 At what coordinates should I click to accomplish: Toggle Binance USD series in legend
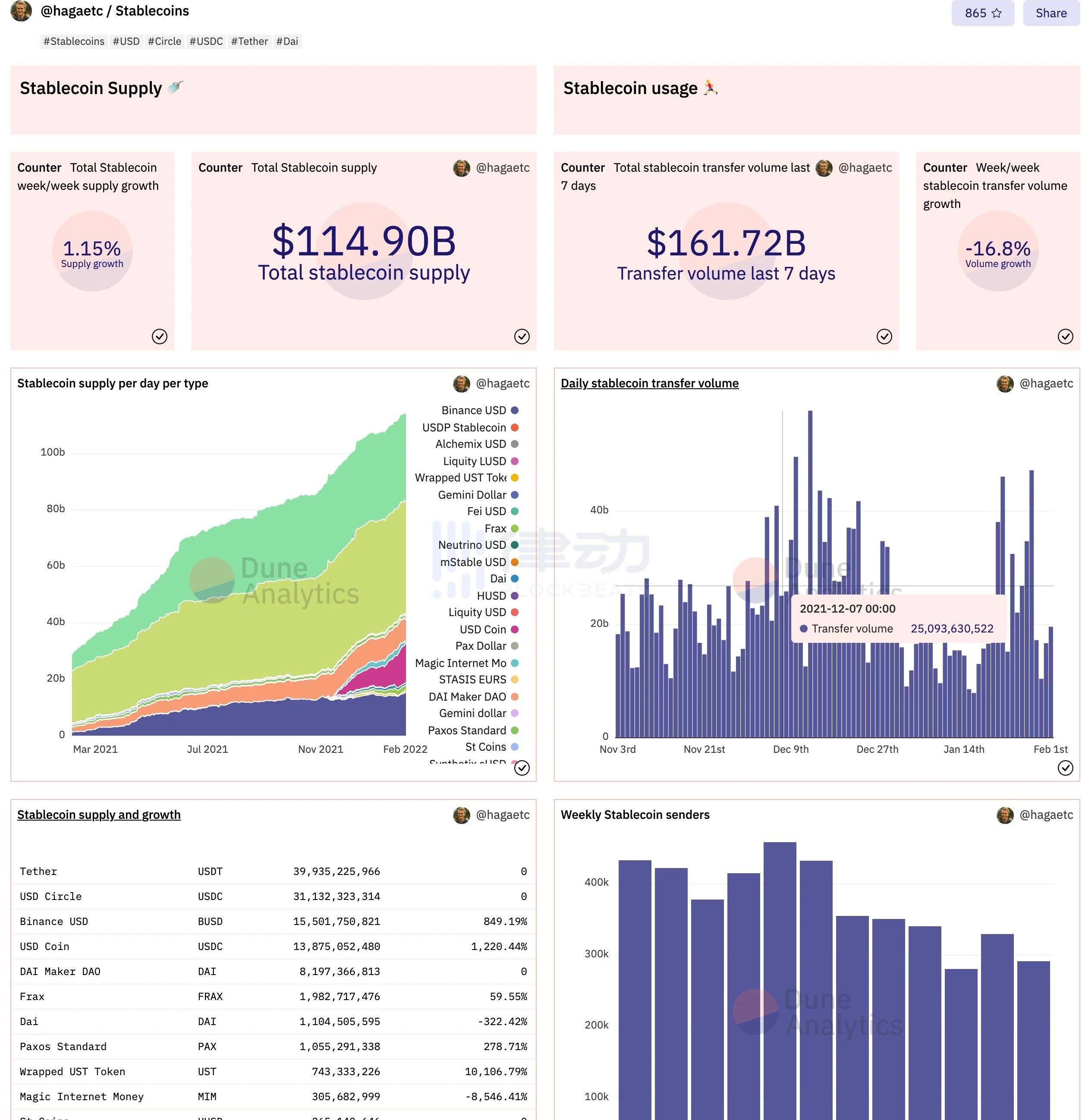pos(474,410)
